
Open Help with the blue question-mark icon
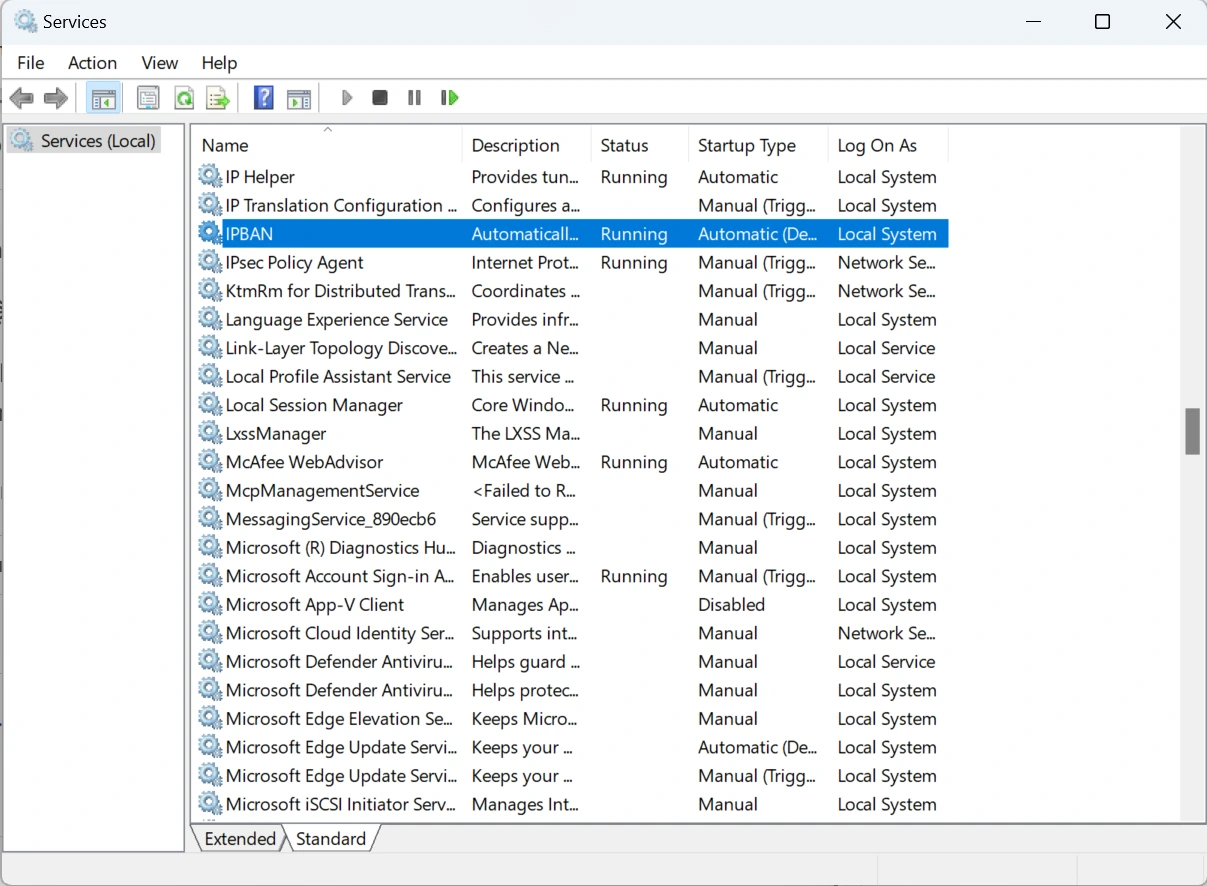(263, 98)
